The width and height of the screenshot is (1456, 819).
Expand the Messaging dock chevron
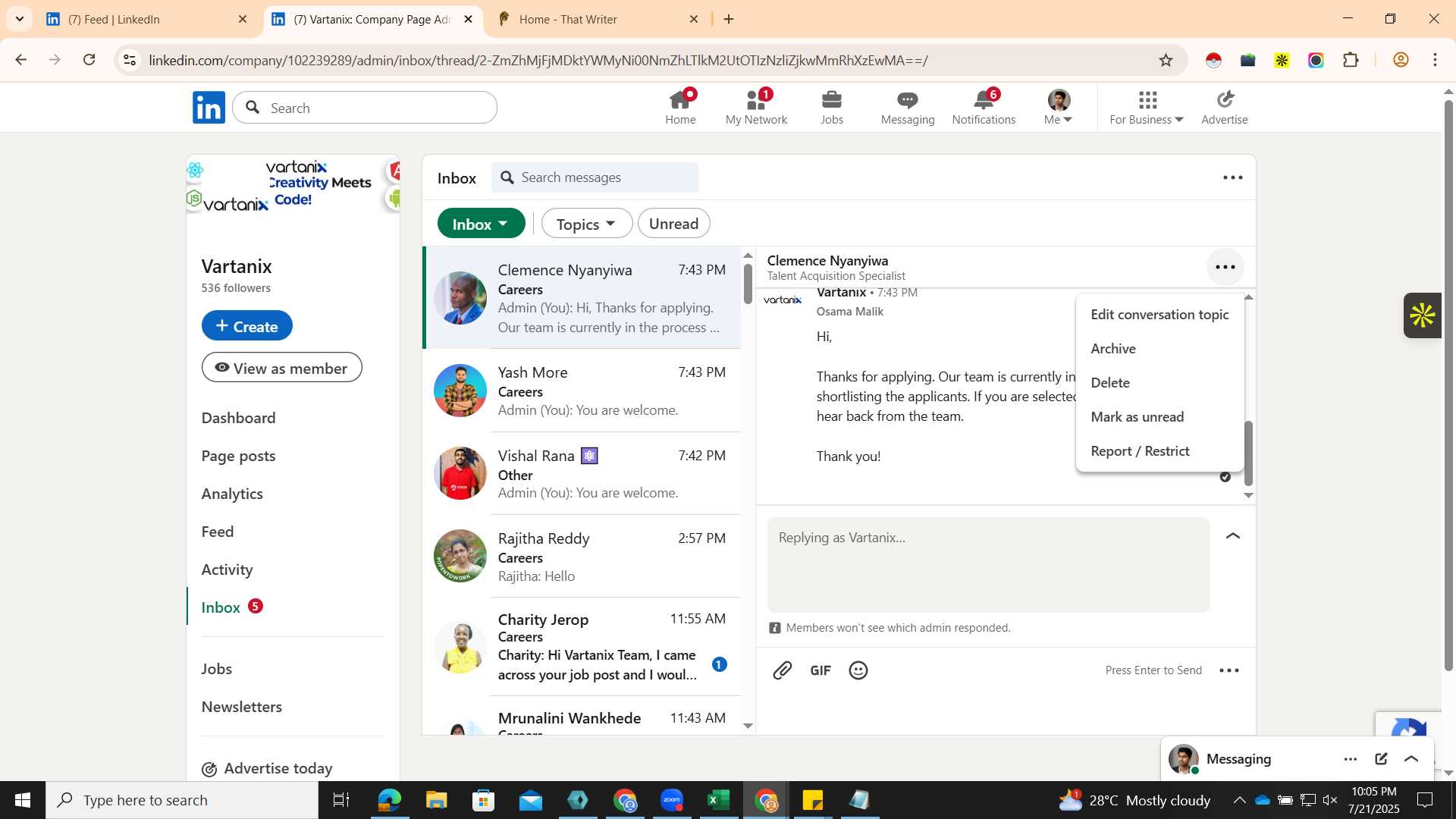tap(1411, 758)
